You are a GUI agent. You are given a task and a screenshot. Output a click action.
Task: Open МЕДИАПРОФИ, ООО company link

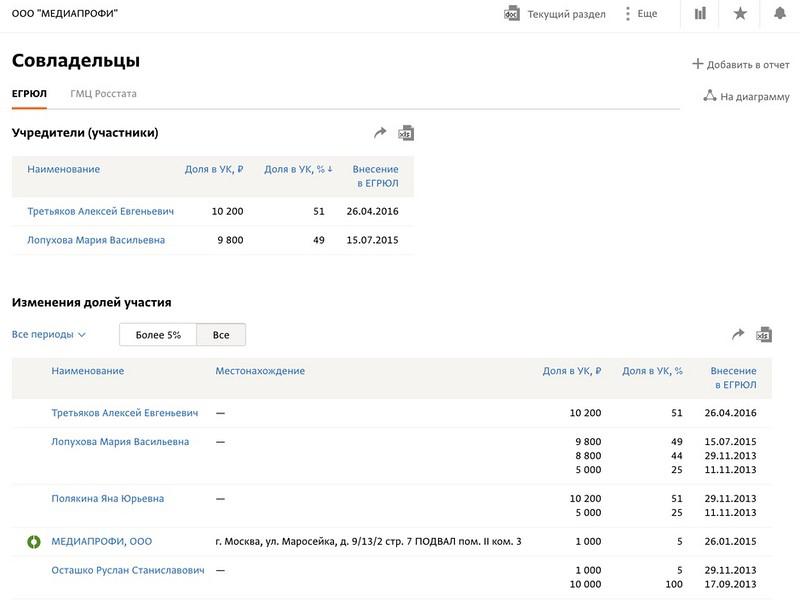point(102,541)
